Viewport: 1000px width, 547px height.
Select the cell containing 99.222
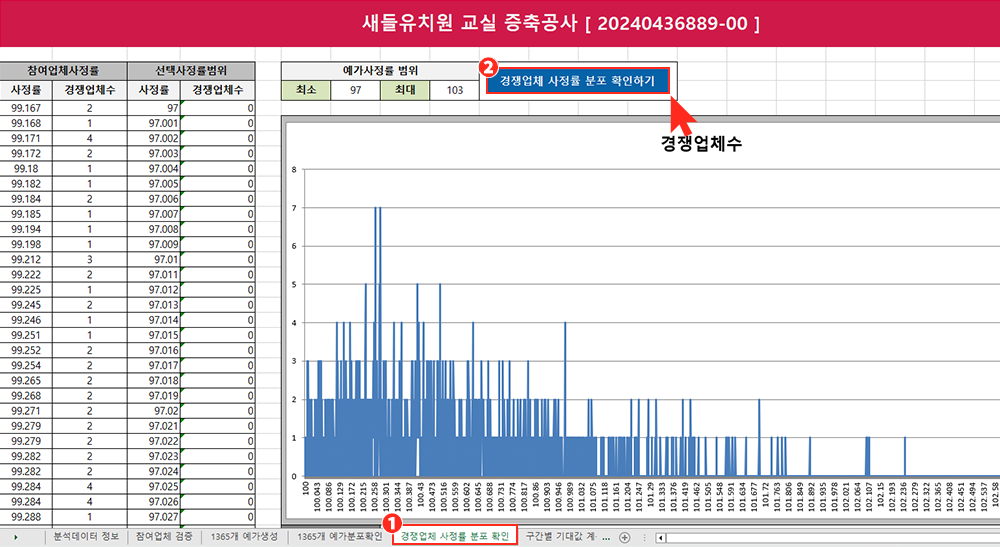(x=26, y=275)
